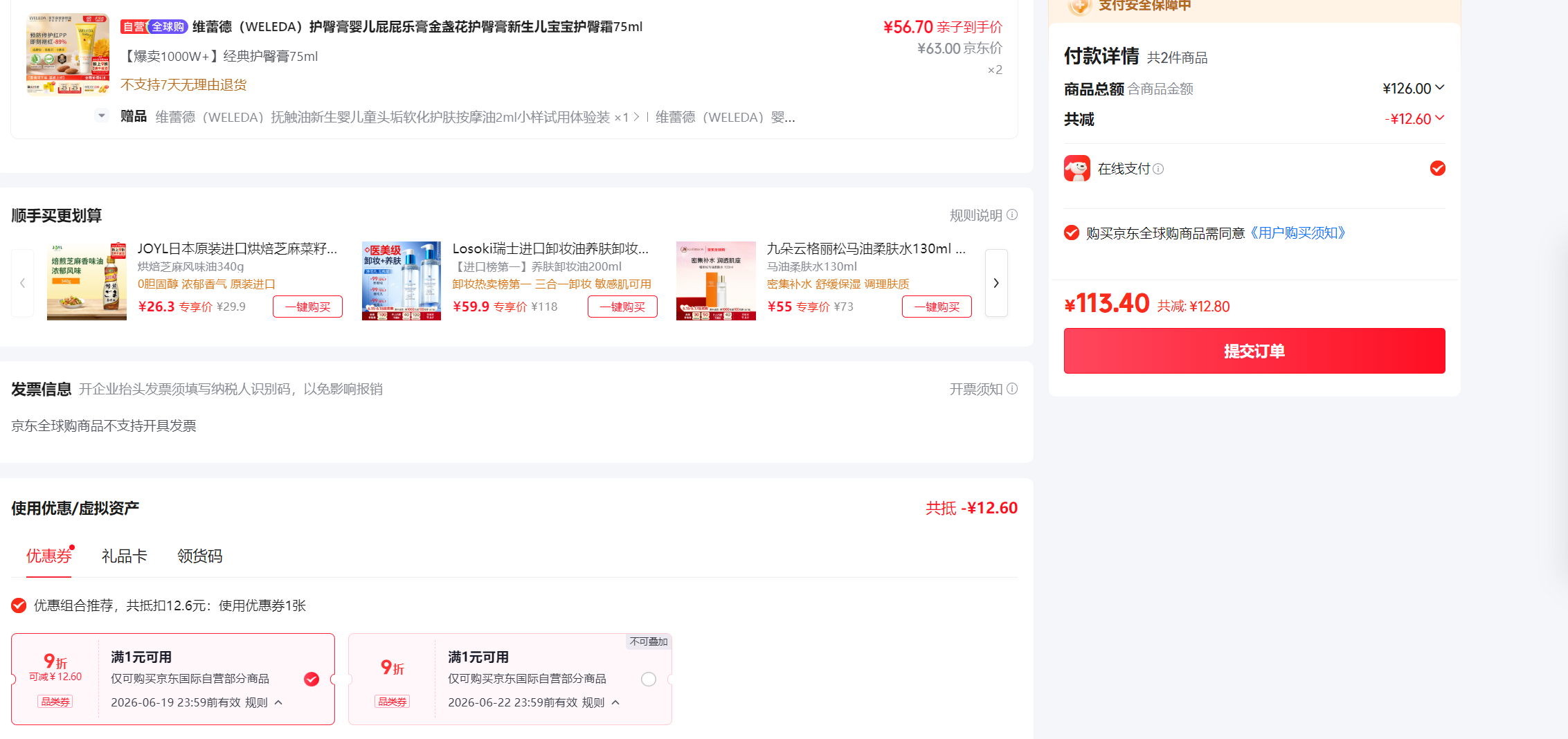
Task: Click the 支付安全保障中 shield icon
Action: pos(1079,6)
